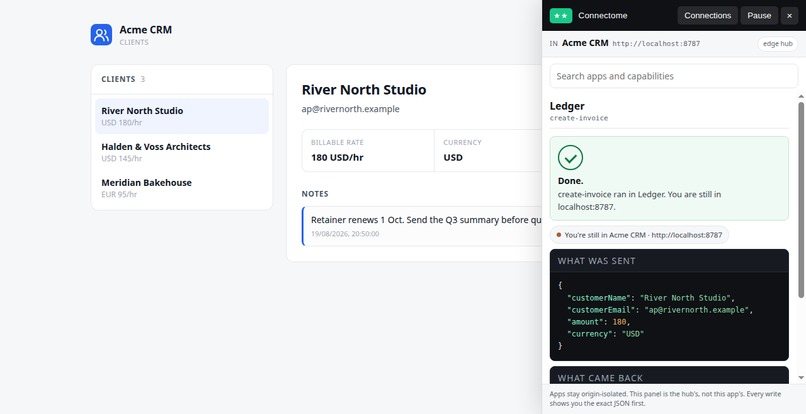Click the Connectome title text
This screenshot has height=414, width=806.
602,15
